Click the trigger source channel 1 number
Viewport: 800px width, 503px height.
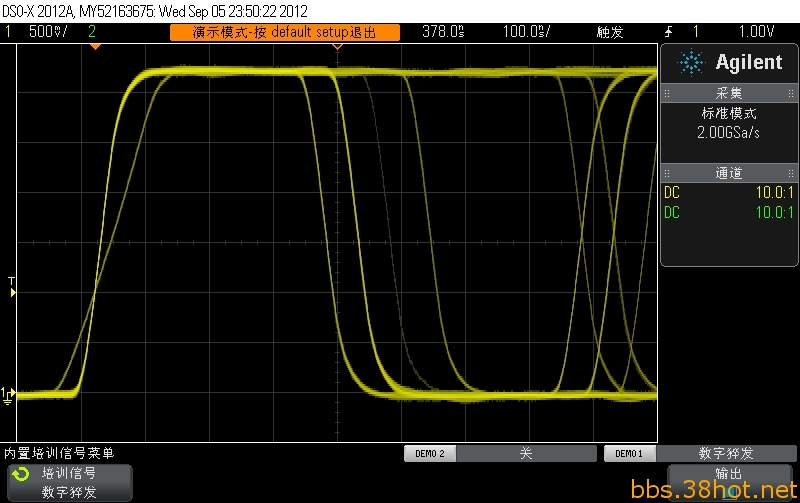696,32
